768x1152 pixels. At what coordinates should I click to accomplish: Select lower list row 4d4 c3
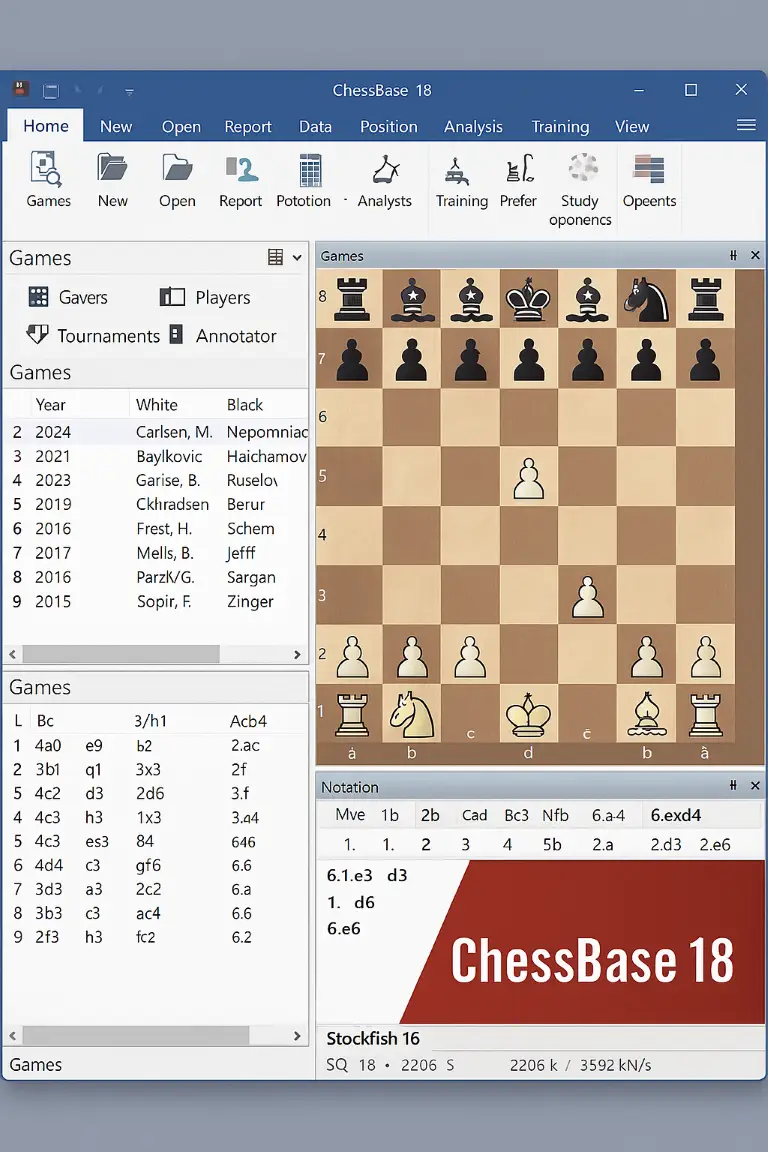tap(156, 865)
